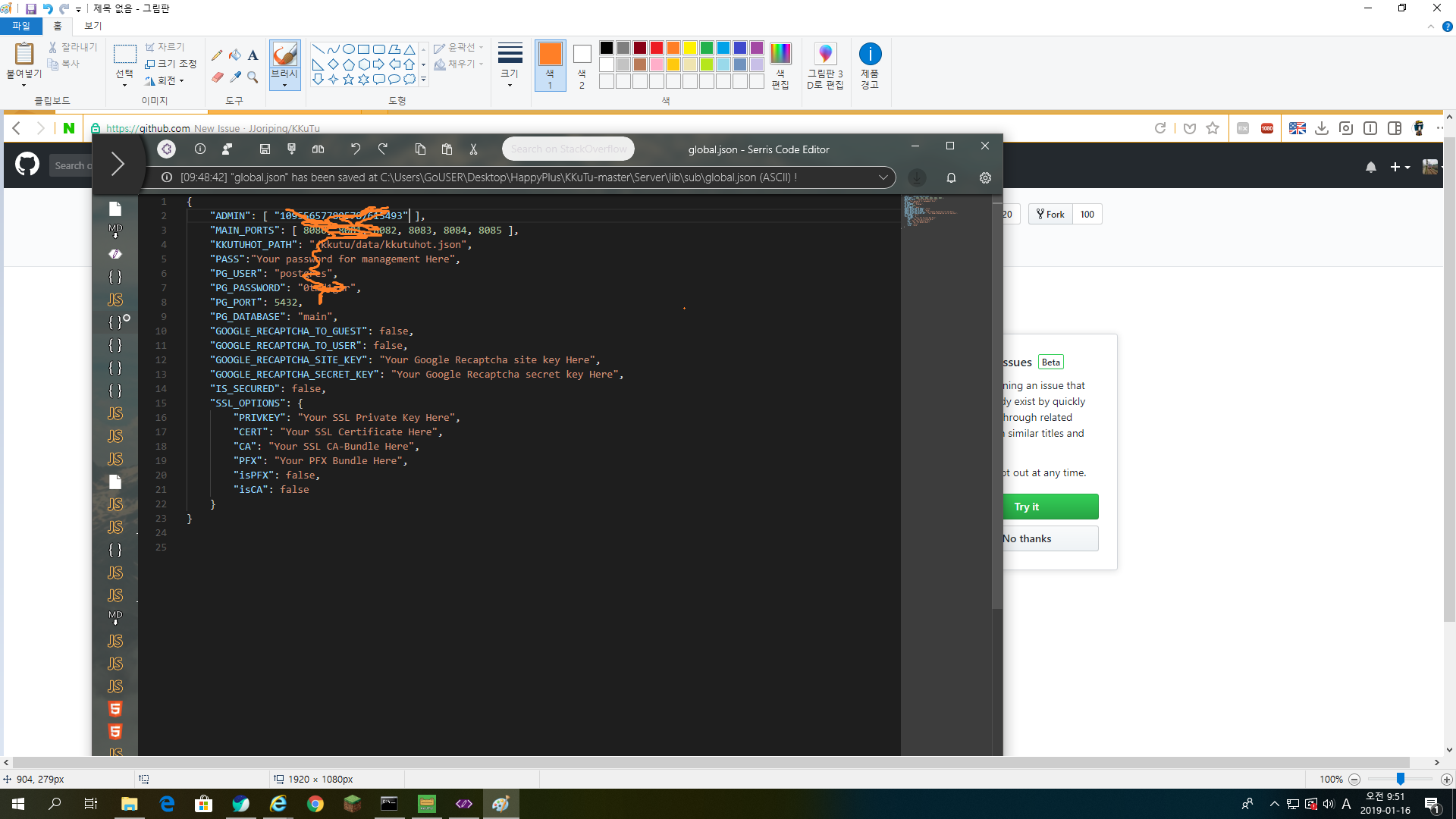Click the Search on StackOverflow field
1456x819 pixels.
coord(569,149)
